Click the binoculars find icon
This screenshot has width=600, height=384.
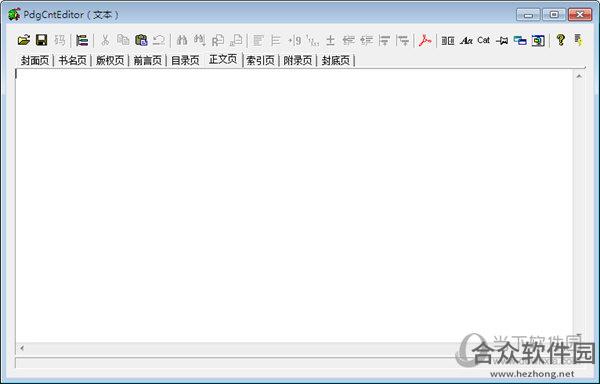182,40
